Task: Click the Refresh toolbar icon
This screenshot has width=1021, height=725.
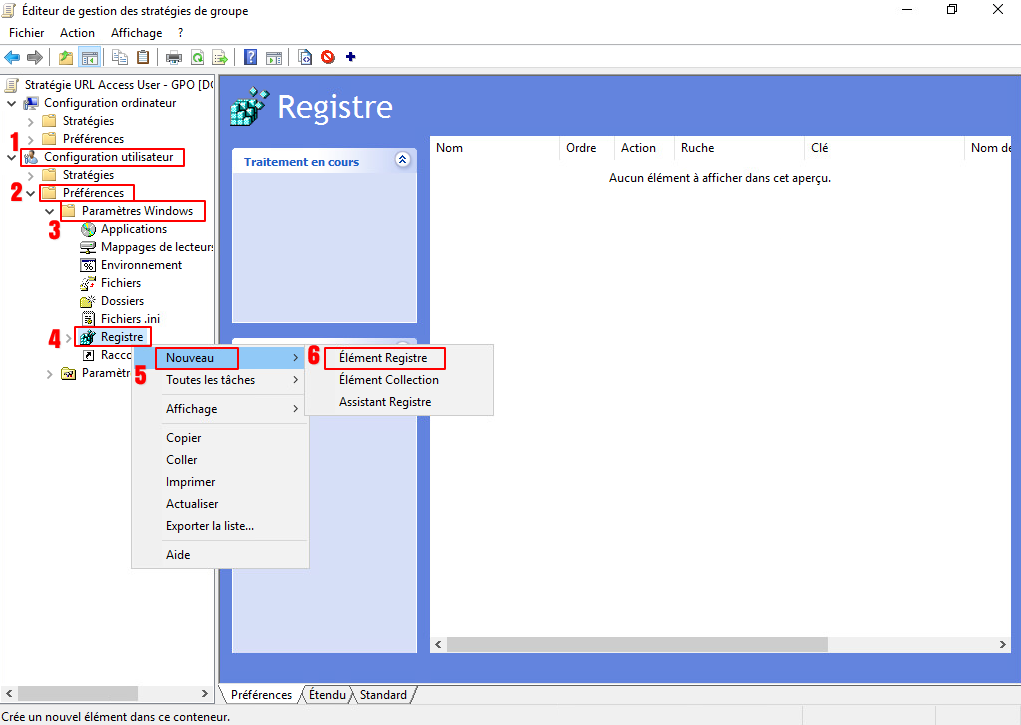Action: click(x=198, y=57)
